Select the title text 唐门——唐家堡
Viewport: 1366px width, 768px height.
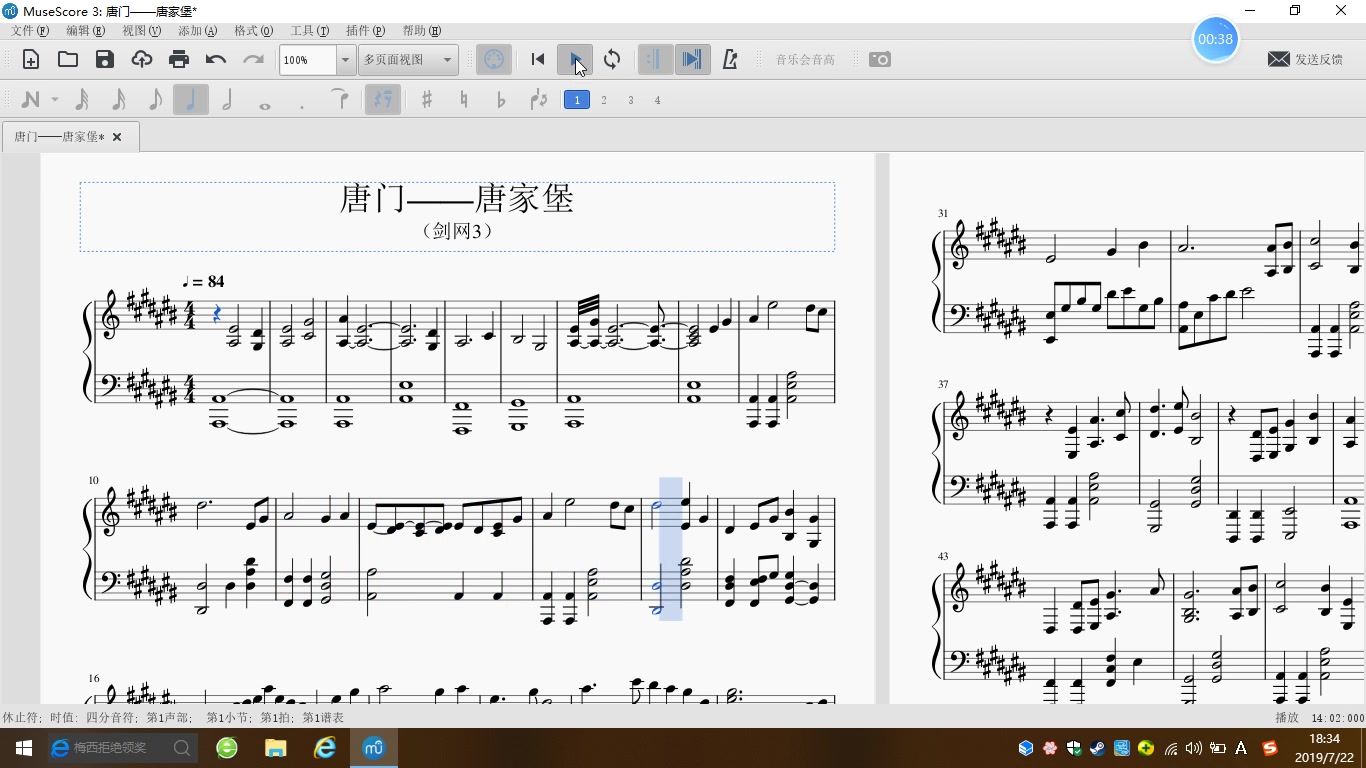coord(457,199)
